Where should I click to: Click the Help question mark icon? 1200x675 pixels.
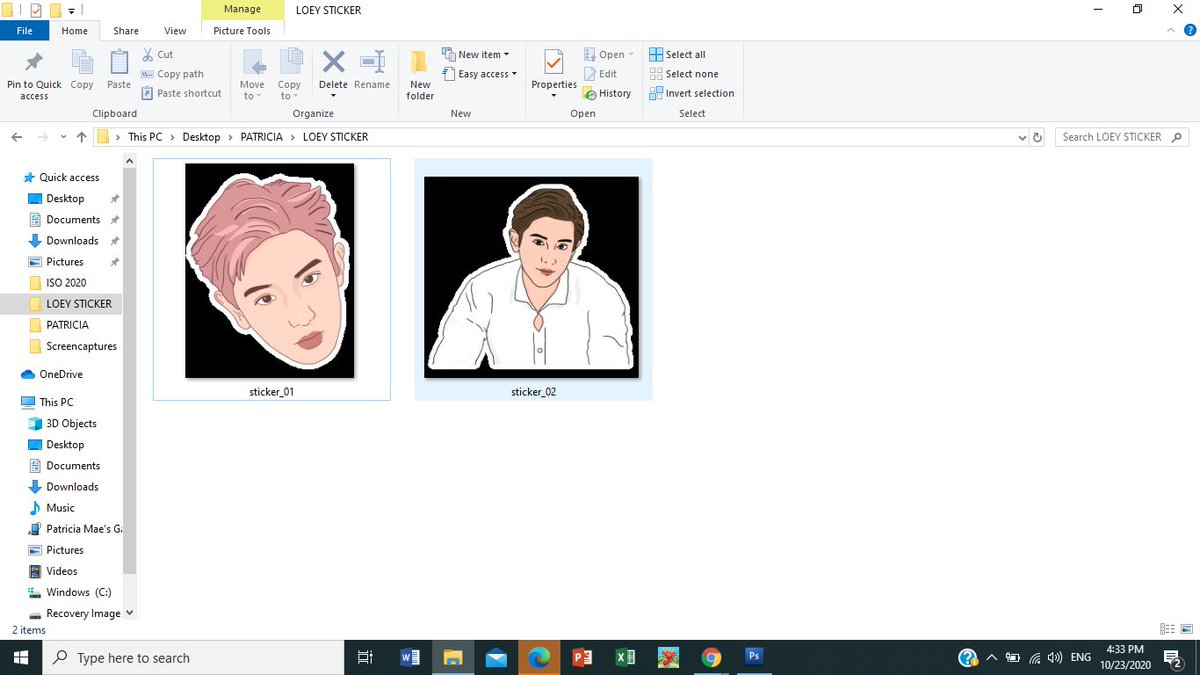click(x=1190, y=31)
